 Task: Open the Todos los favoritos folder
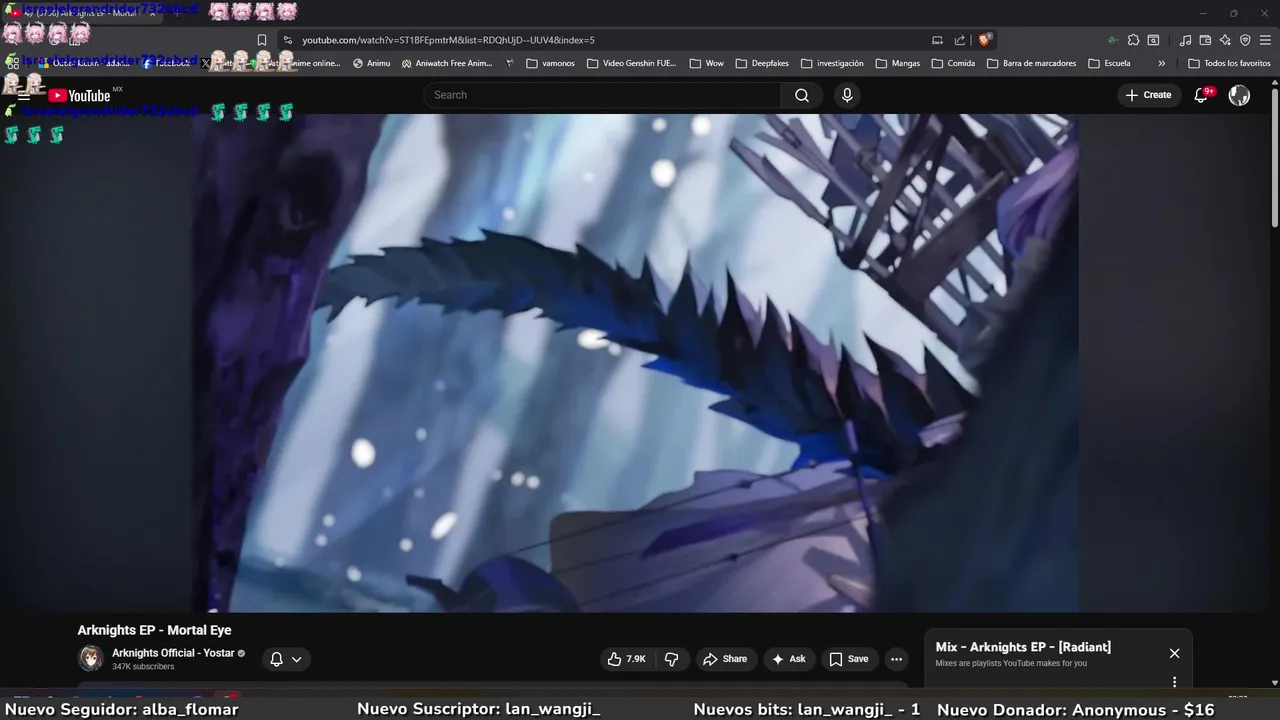pos(1229,63)
